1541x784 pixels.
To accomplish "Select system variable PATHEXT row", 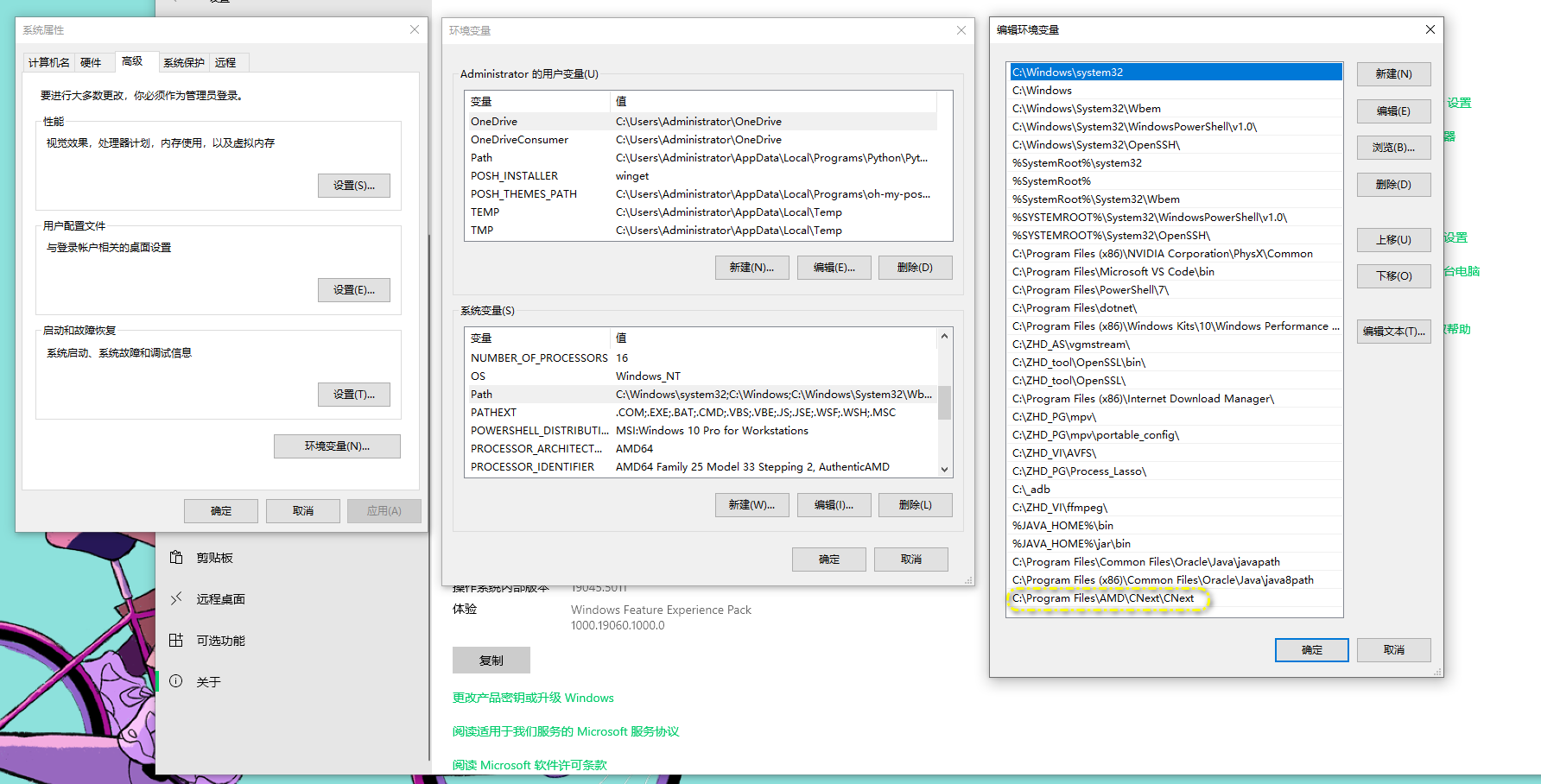I will (x=701, y=413).
